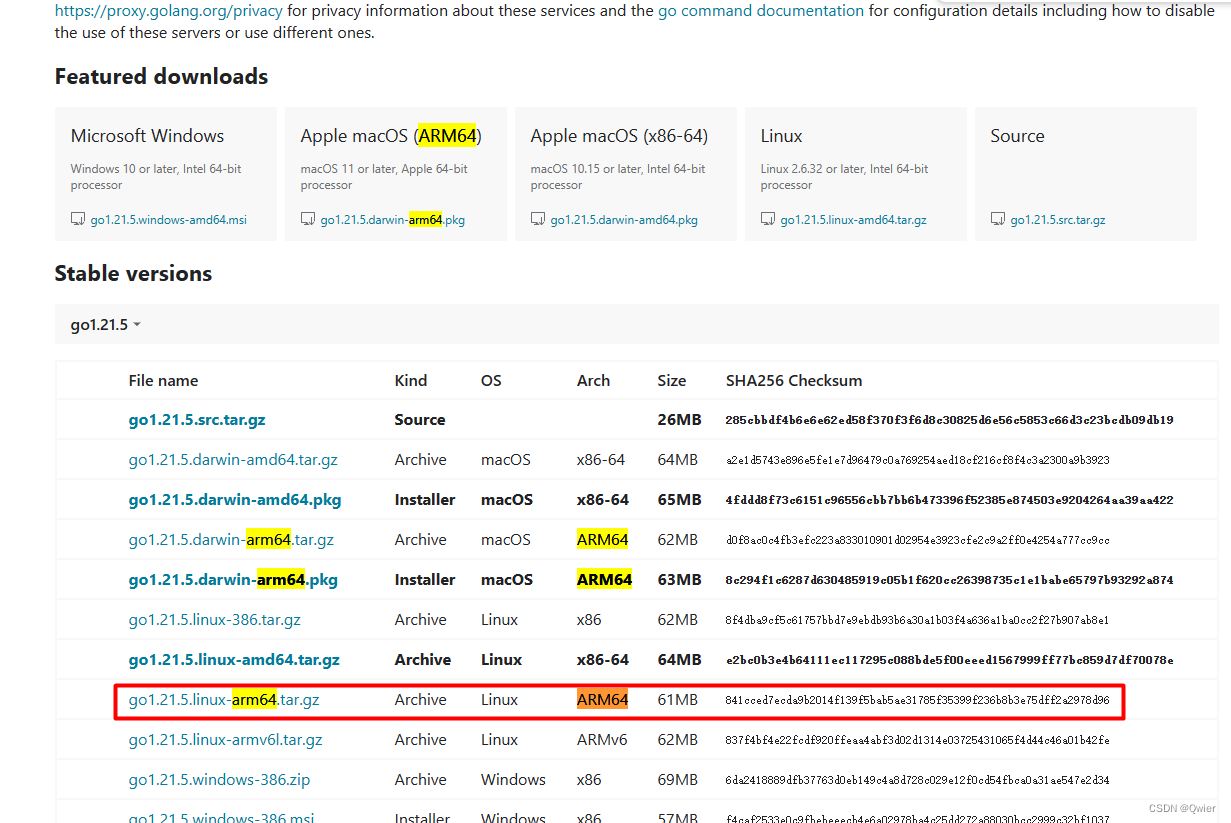Image resolution: width=1231 pixels, height=823 pixels.
Task: Click the SHA256 Checksum column header
Action: pos(794,381)
